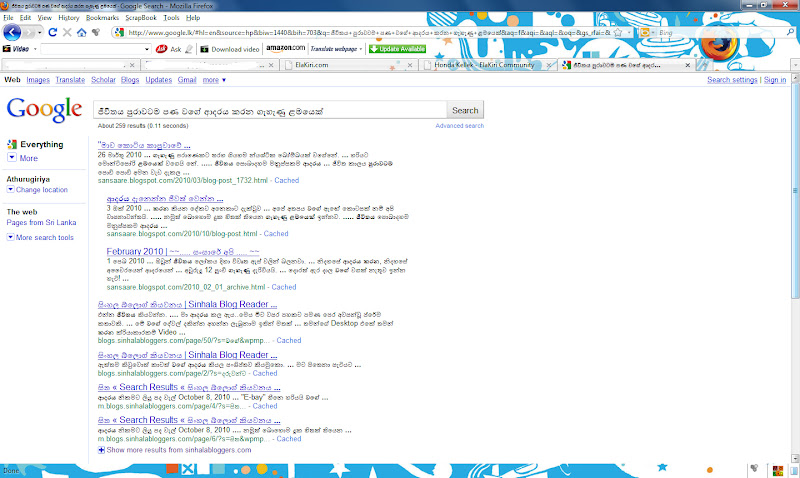
Task: Open the Video toolbar dropdown arrow
Action: 35,49
